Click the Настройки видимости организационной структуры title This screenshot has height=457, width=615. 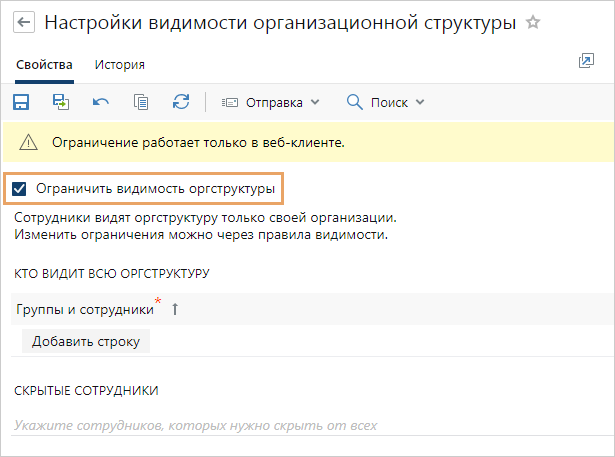(x=281, y=22)
